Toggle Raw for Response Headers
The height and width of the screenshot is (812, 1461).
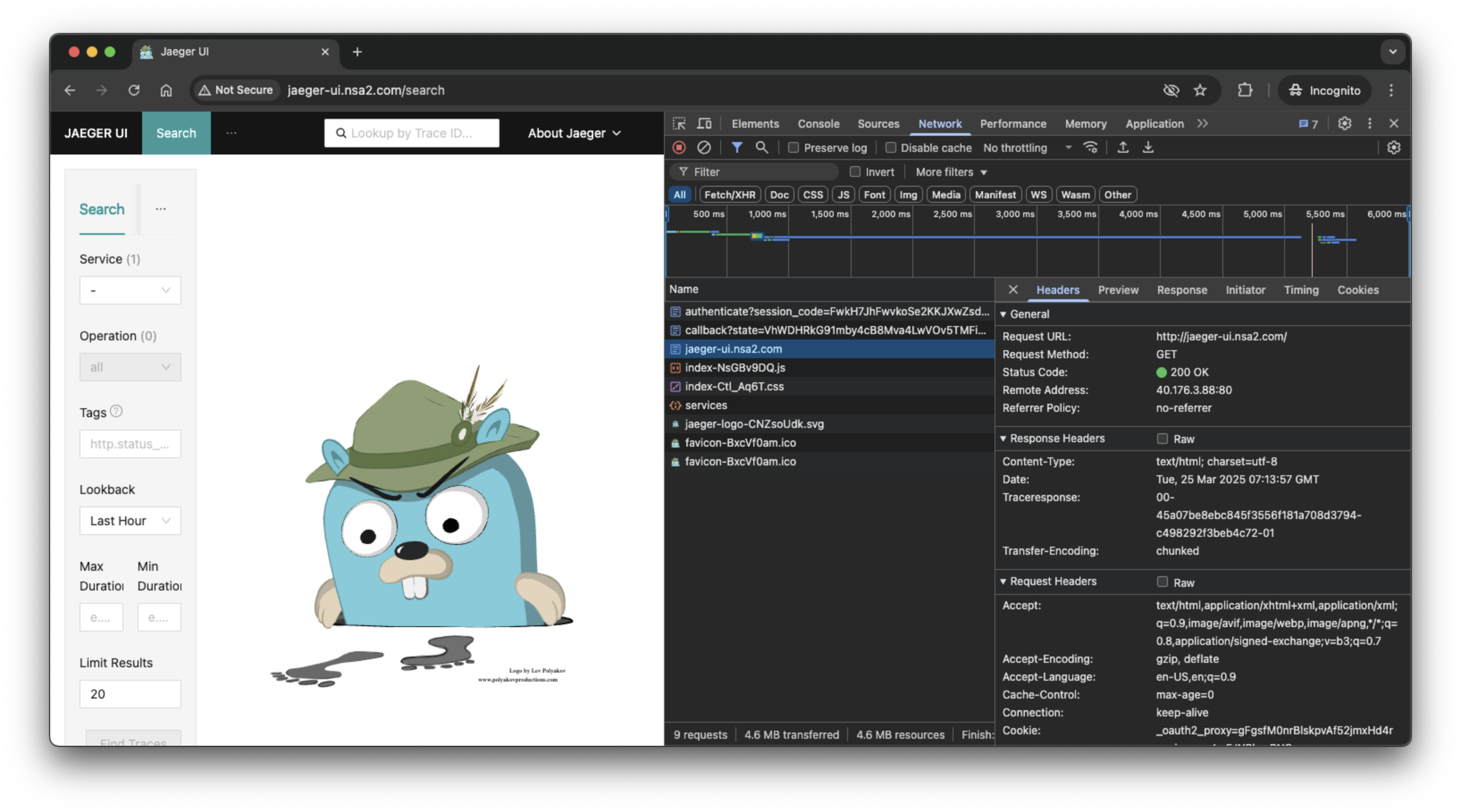tap(1162, 439)
